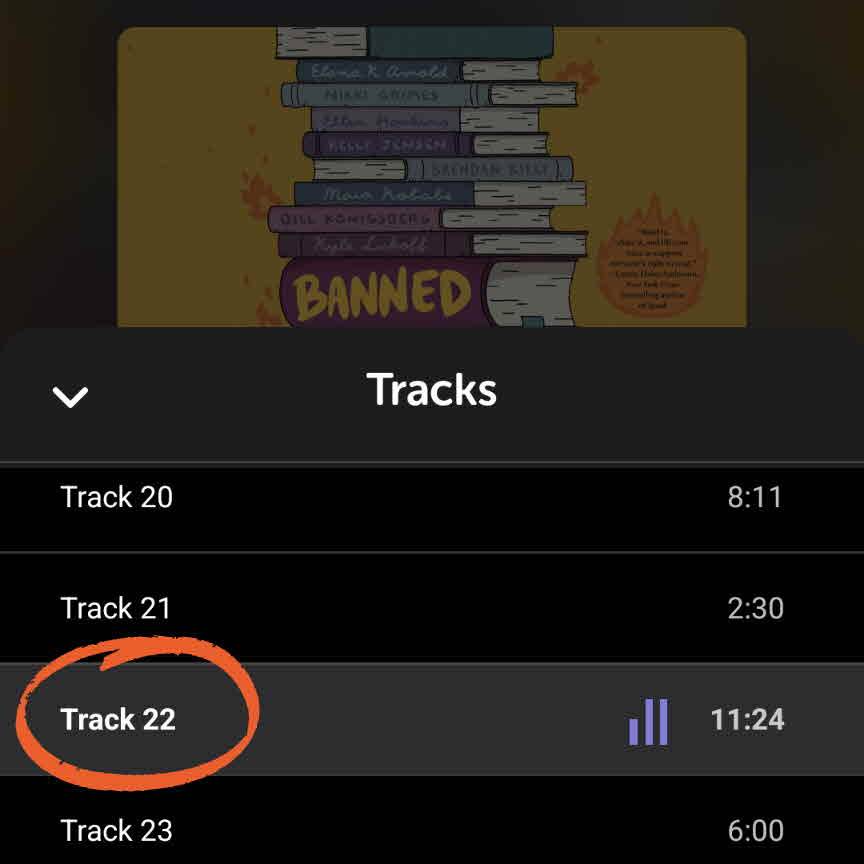Click the 11:24 duration of current track
The image size is (864, 864).
coord(748,720)
